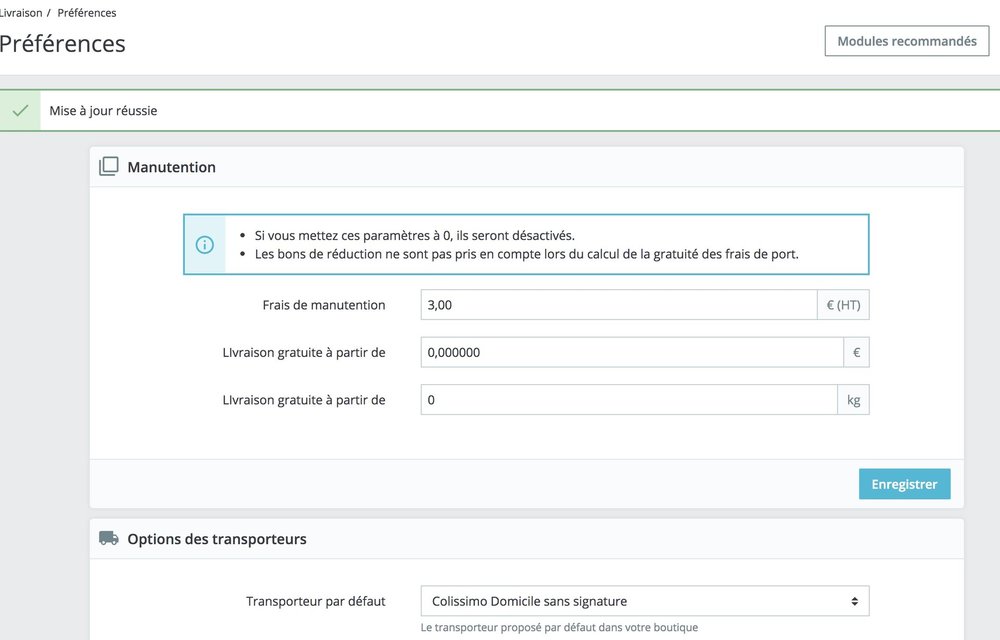Edit free shipping price threshold field
1000x640 pixels.
tap(632, 352)
